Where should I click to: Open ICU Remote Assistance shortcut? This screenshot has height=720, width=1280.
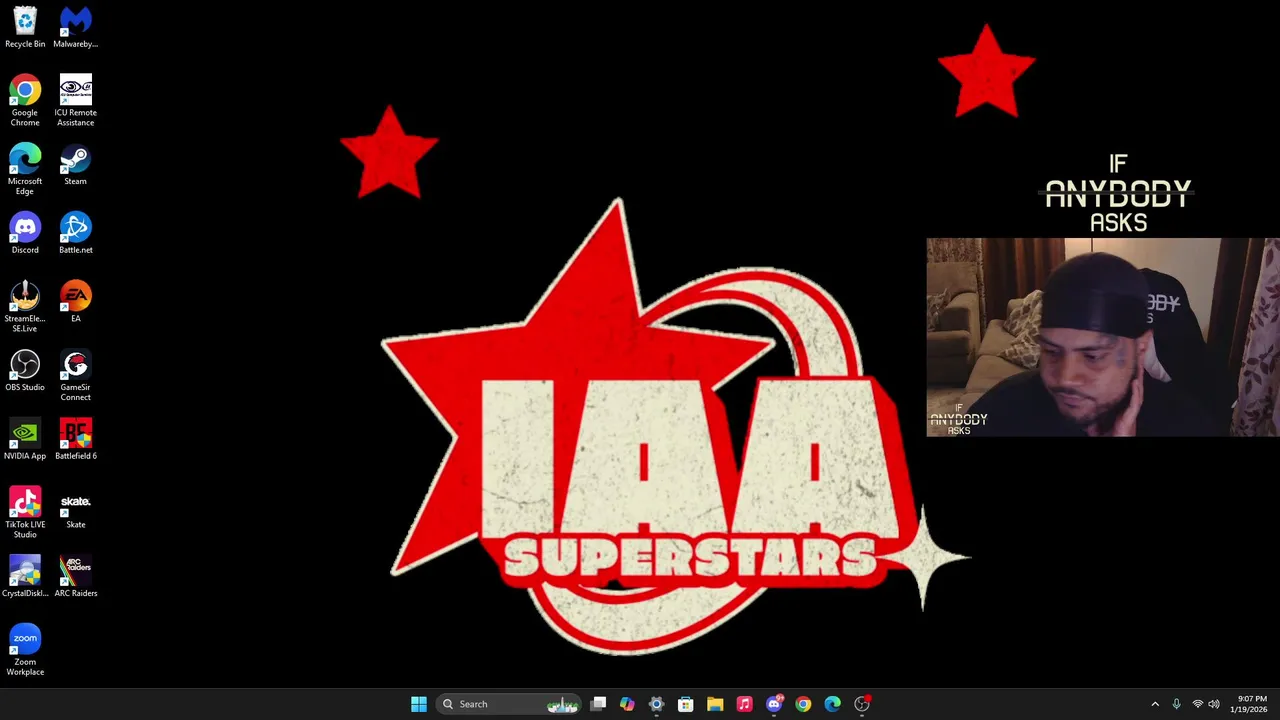tap(75, 100)
